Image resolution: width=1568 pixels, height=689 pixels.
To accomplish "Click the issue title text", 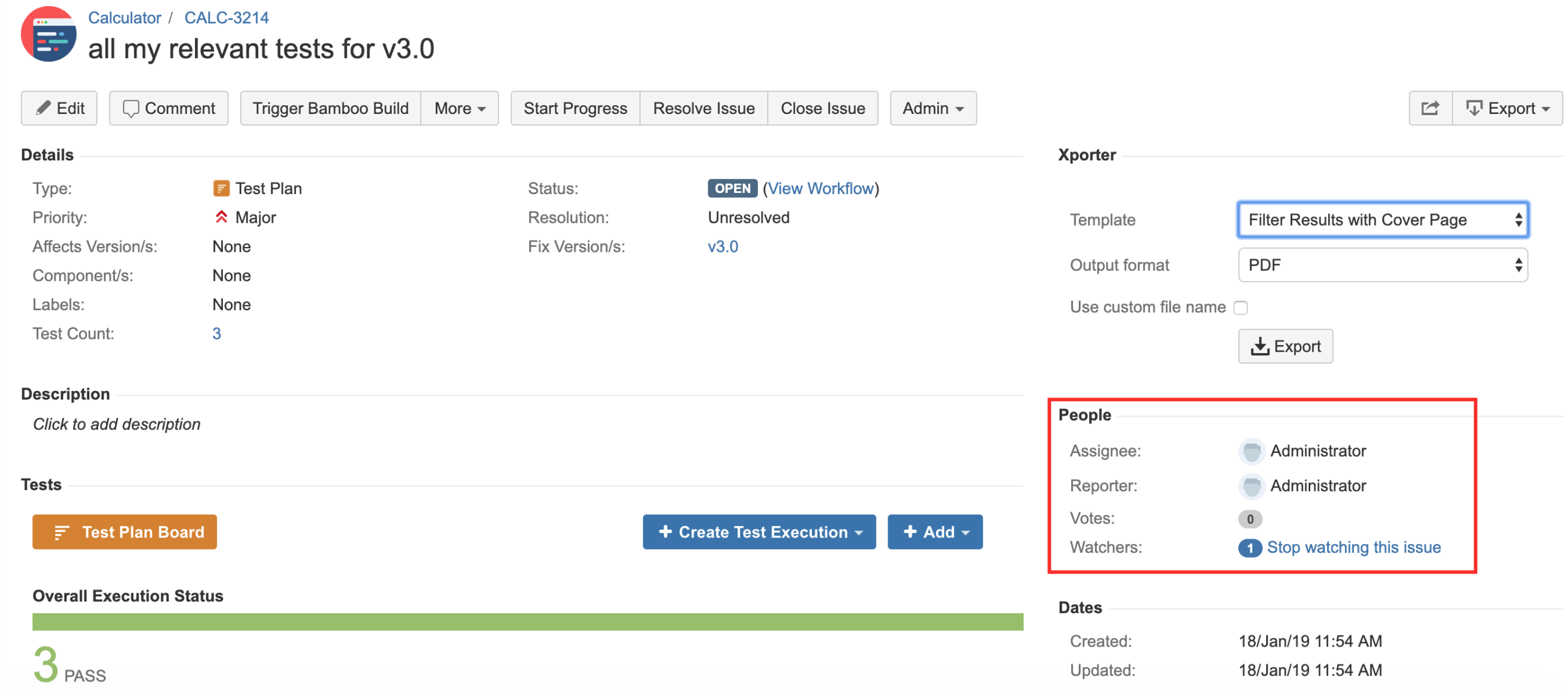I will pyautogui.click(x=261, y=49).
